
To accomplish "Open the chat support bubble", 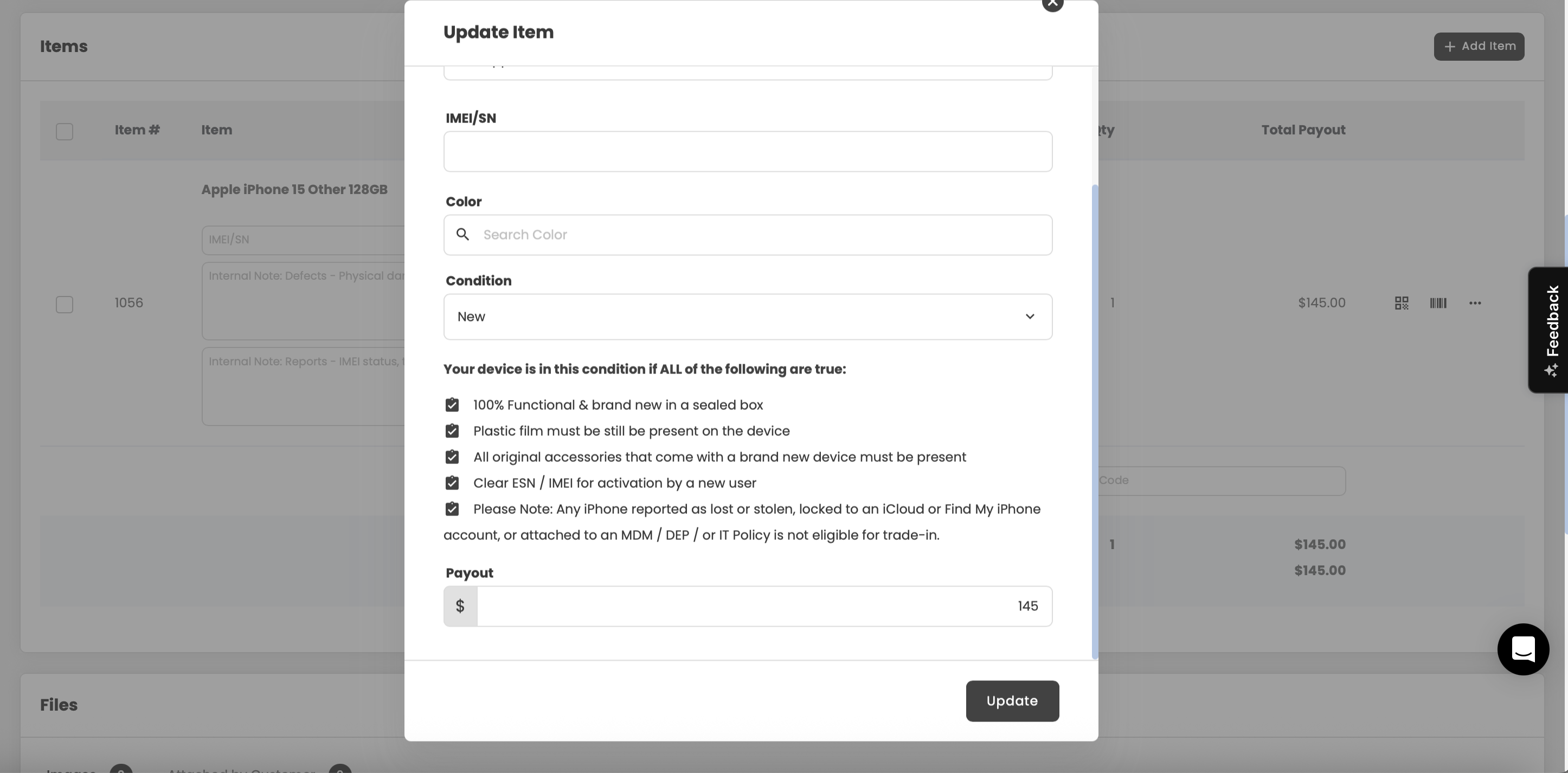I will click(1523, 649).
